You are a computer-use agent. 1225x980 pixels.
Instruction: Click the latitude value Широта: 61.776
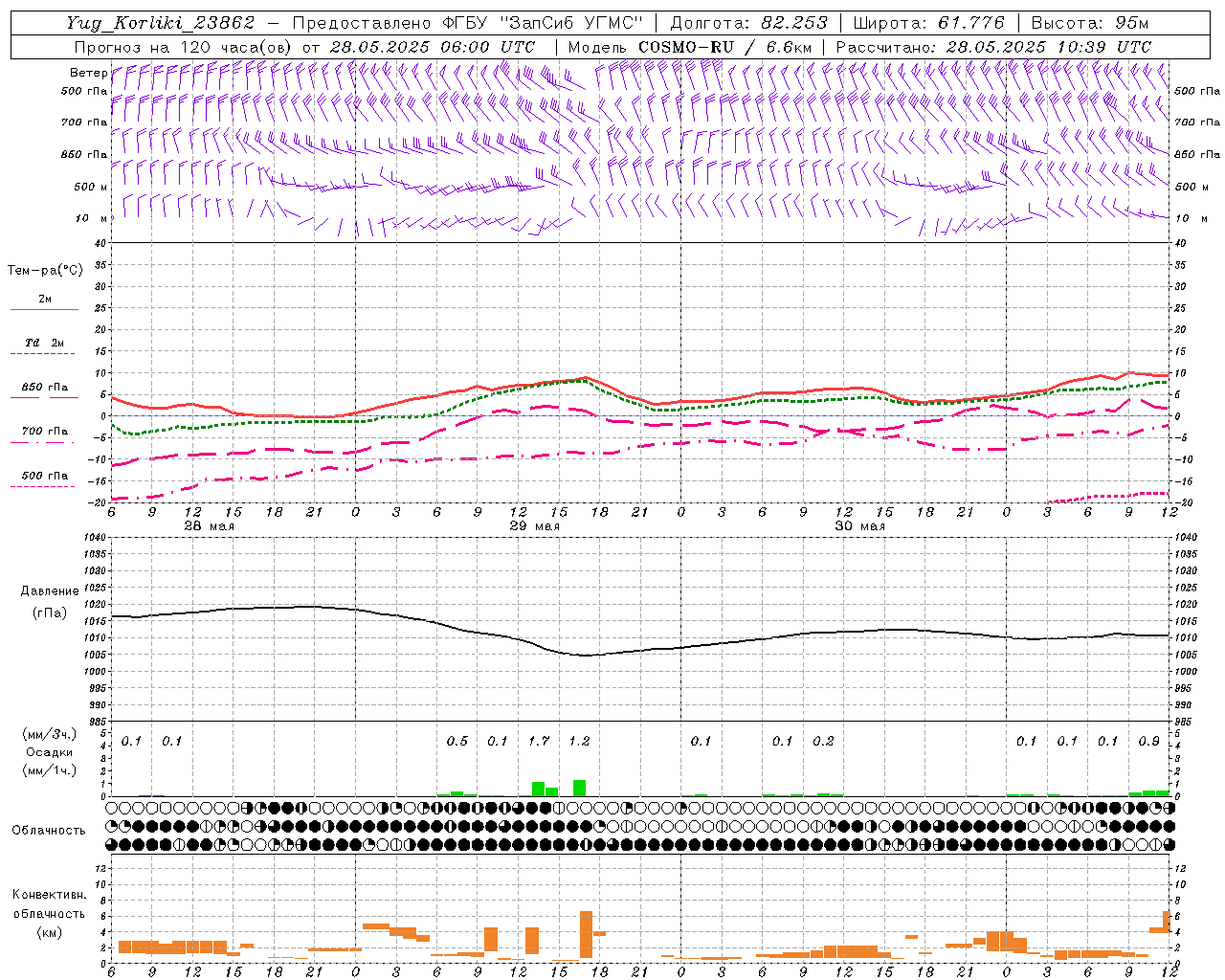(928, 23)
